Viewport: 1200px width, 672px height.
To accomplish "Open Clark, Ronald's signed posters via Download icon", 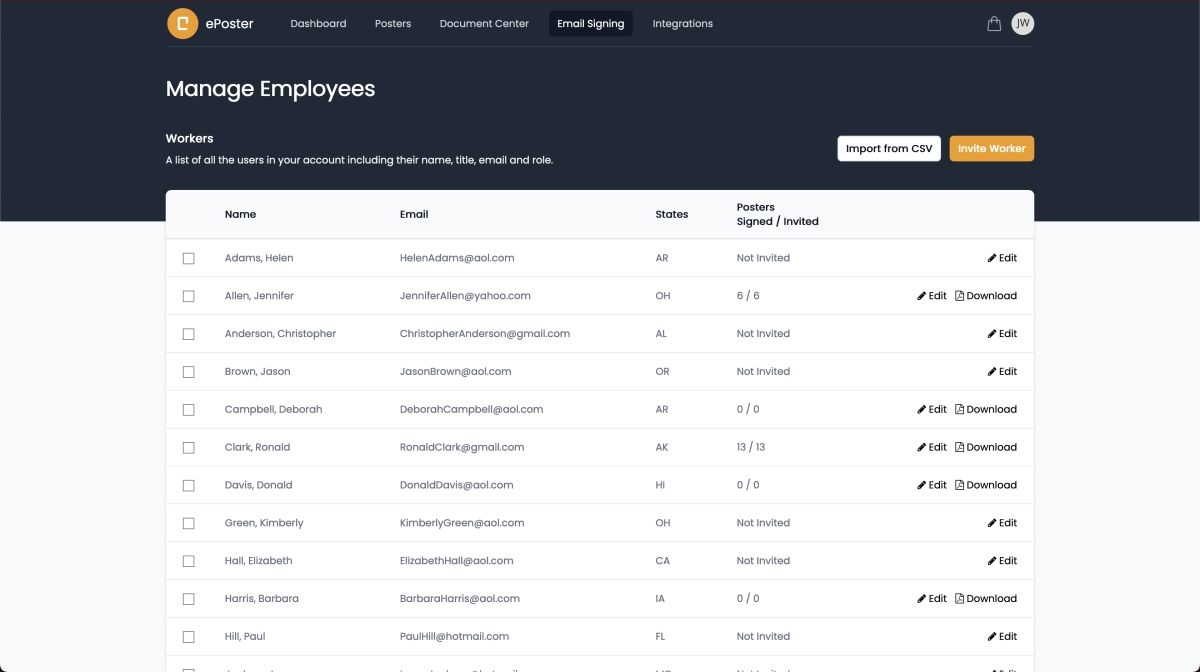I will [x=962, y=447].
